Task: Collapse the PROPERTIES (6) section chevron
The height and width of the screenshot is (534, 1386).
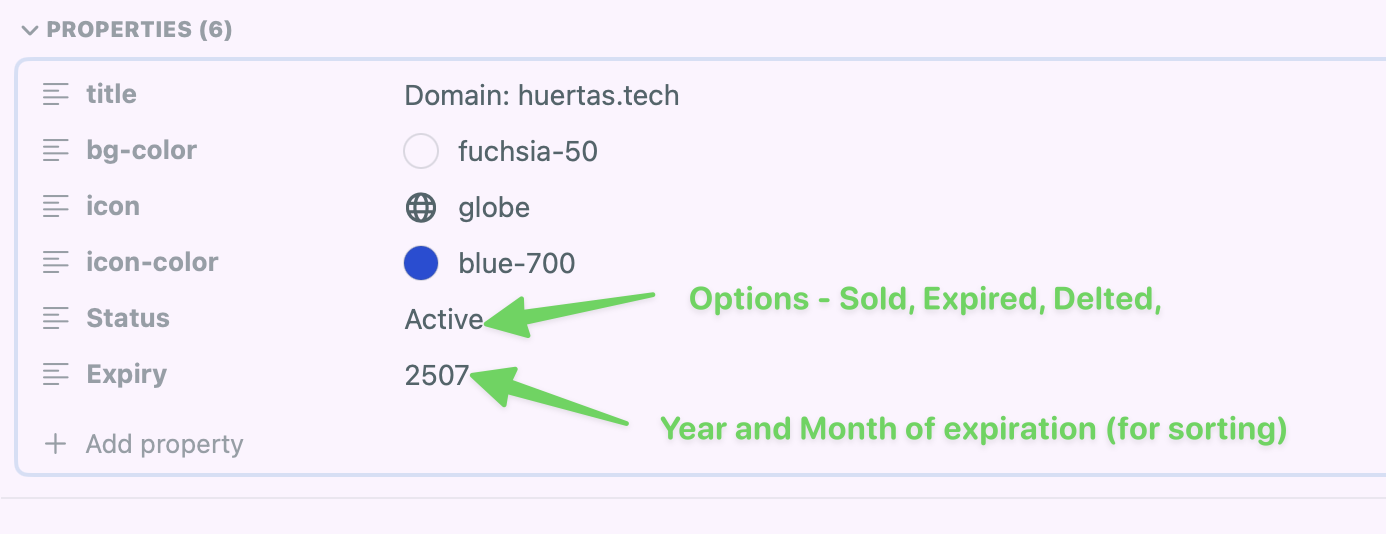Action: click(29, 30)
